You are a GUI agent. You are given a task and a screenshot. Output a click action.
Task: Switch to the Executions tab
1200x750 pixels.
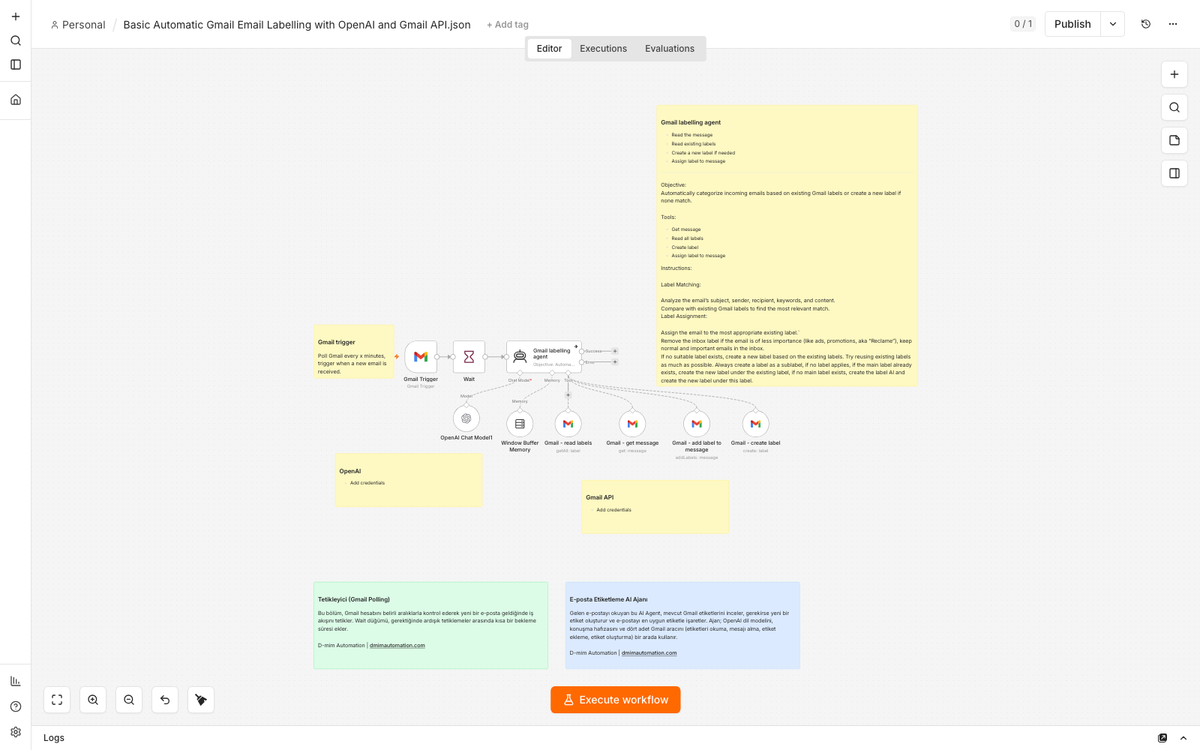click(603, 48)
